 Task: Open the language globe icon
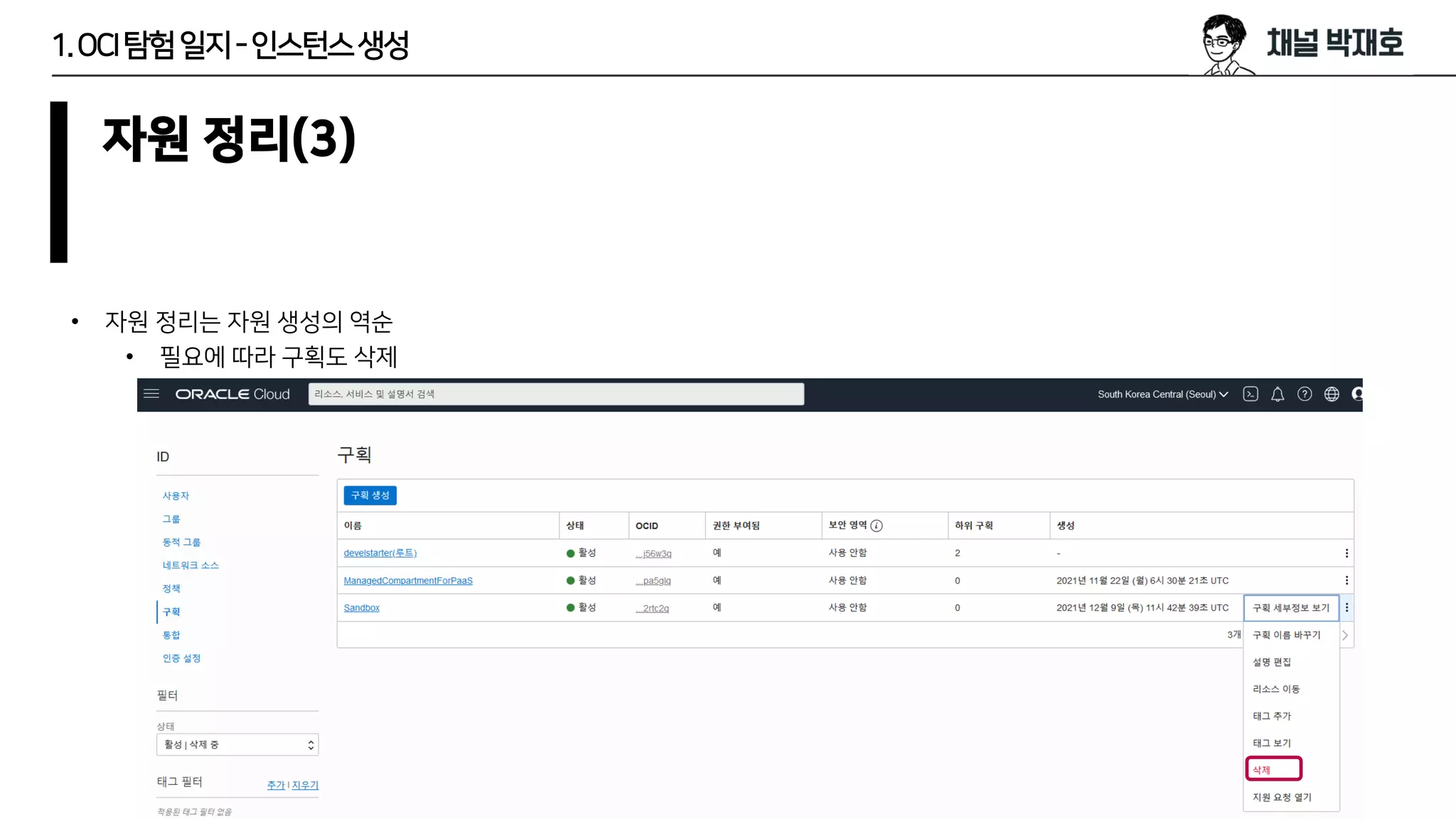(1332, 394)
